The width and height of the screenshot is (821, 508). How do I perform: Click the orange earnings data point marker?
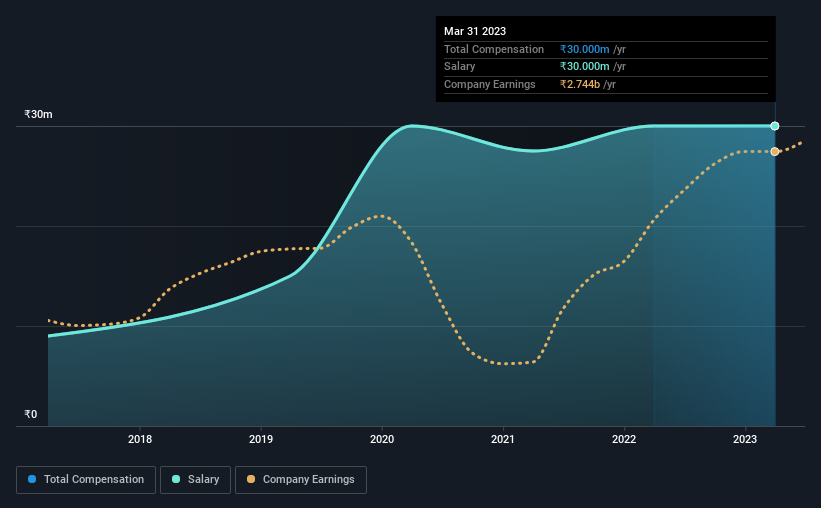[x=775, y=152]
